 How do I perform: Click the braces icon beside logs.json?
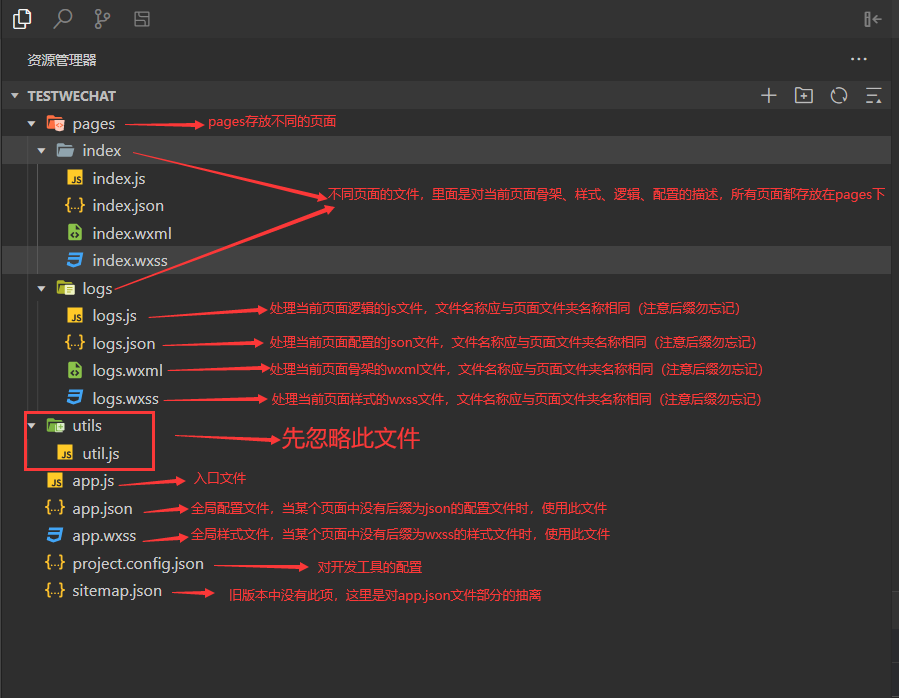tap(75, 342)
